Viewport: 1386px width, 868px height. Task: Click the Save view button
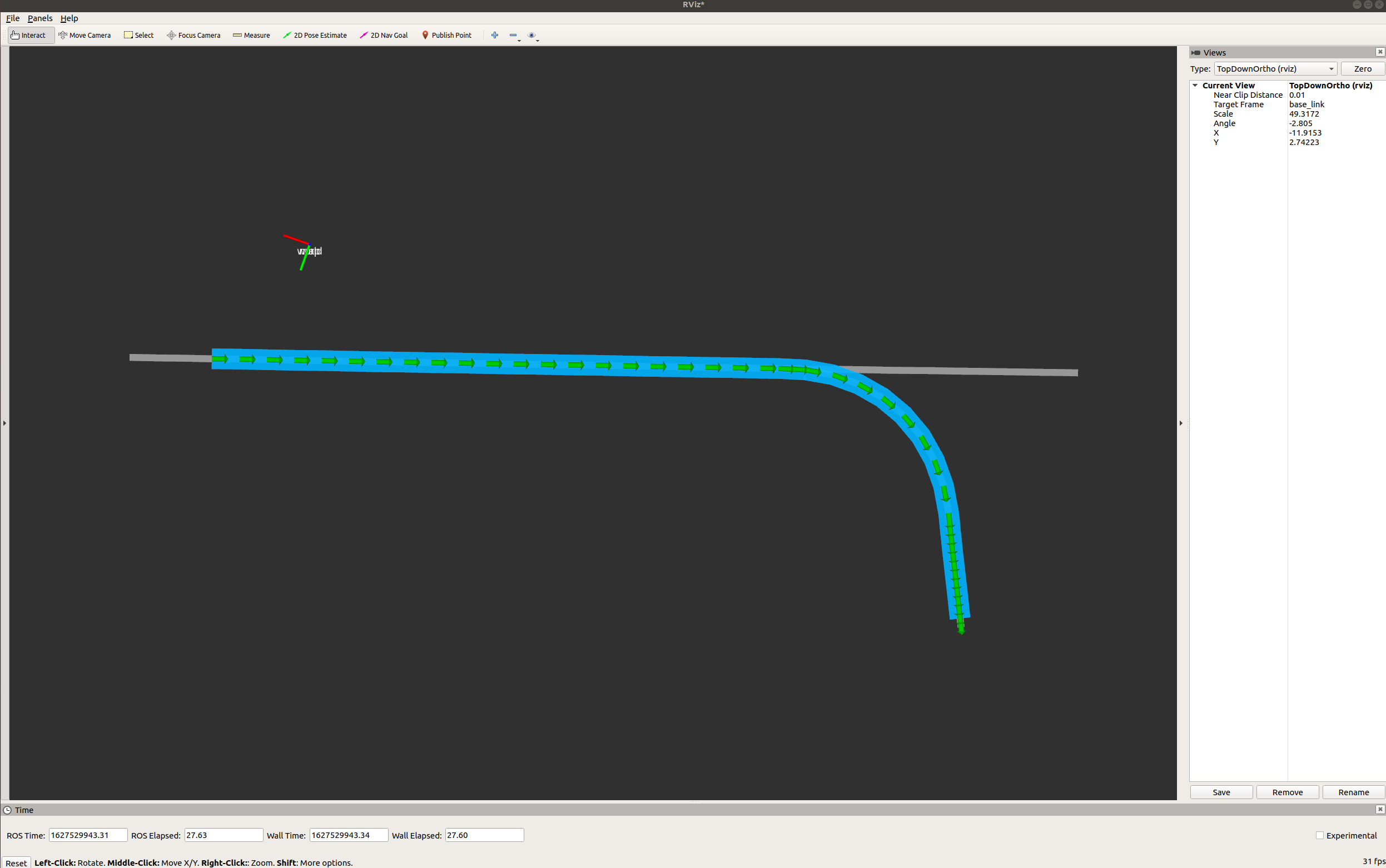1221,792
